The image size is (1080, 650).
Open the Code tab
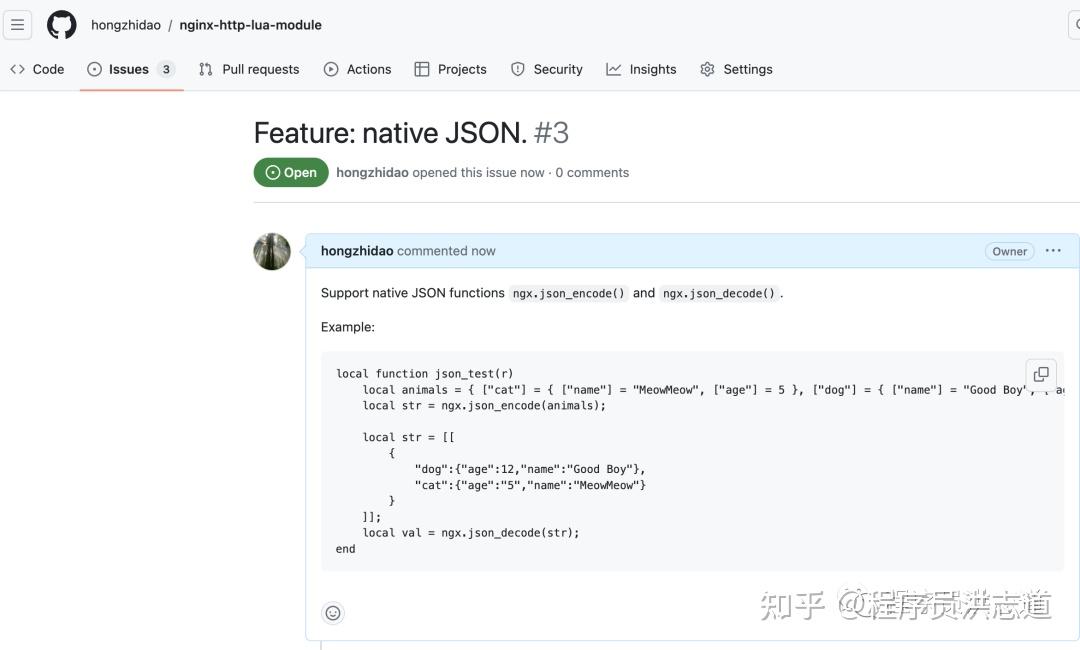37,69
